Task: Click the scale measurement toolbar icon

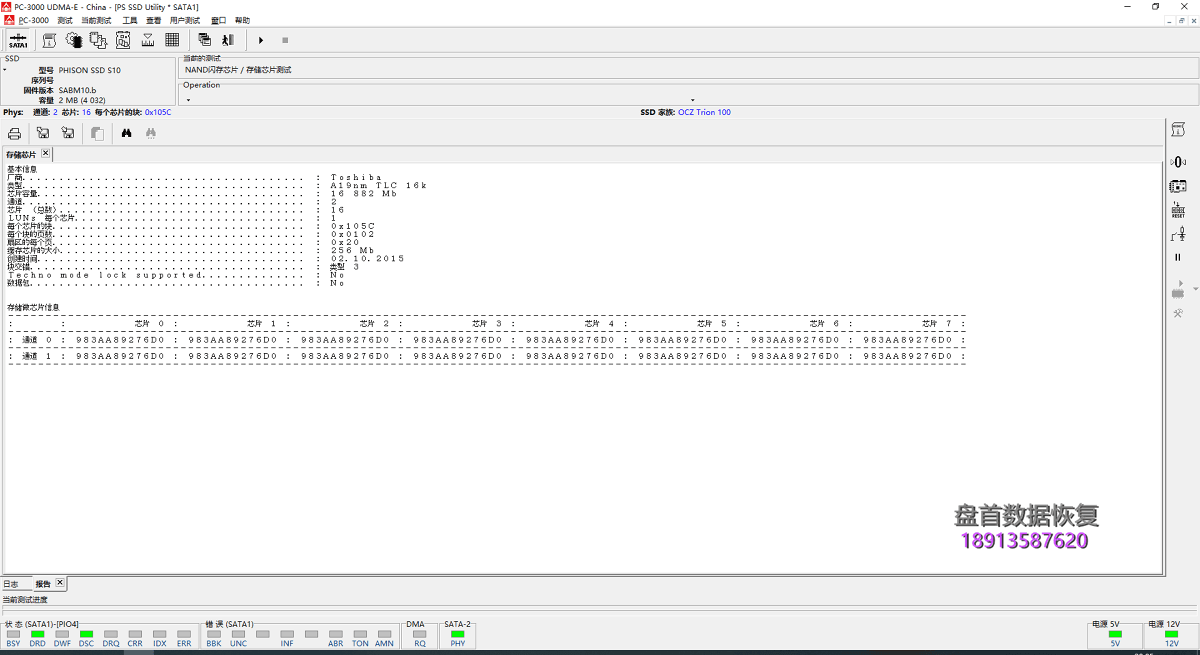Action: 148,40
